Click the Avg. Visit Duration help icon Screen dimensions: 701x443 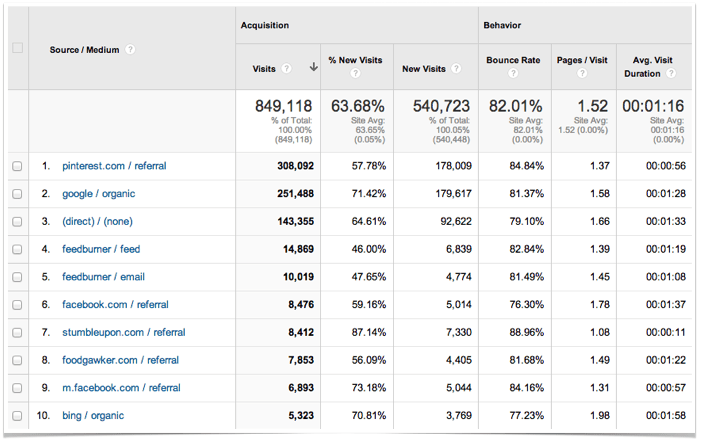[x=670, y=74]
